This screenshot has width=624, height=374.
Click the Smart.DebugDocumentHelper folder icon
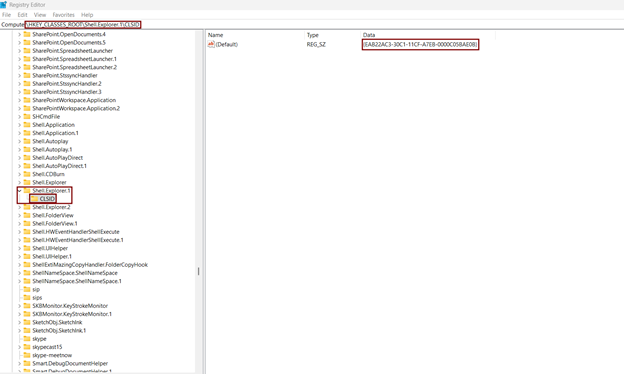(x=27, y=363)
